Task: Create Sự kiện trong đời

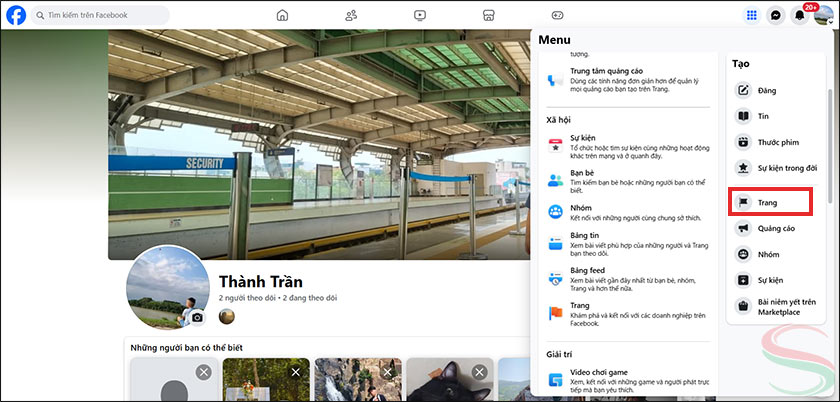Action: click(x=776, y=168)
